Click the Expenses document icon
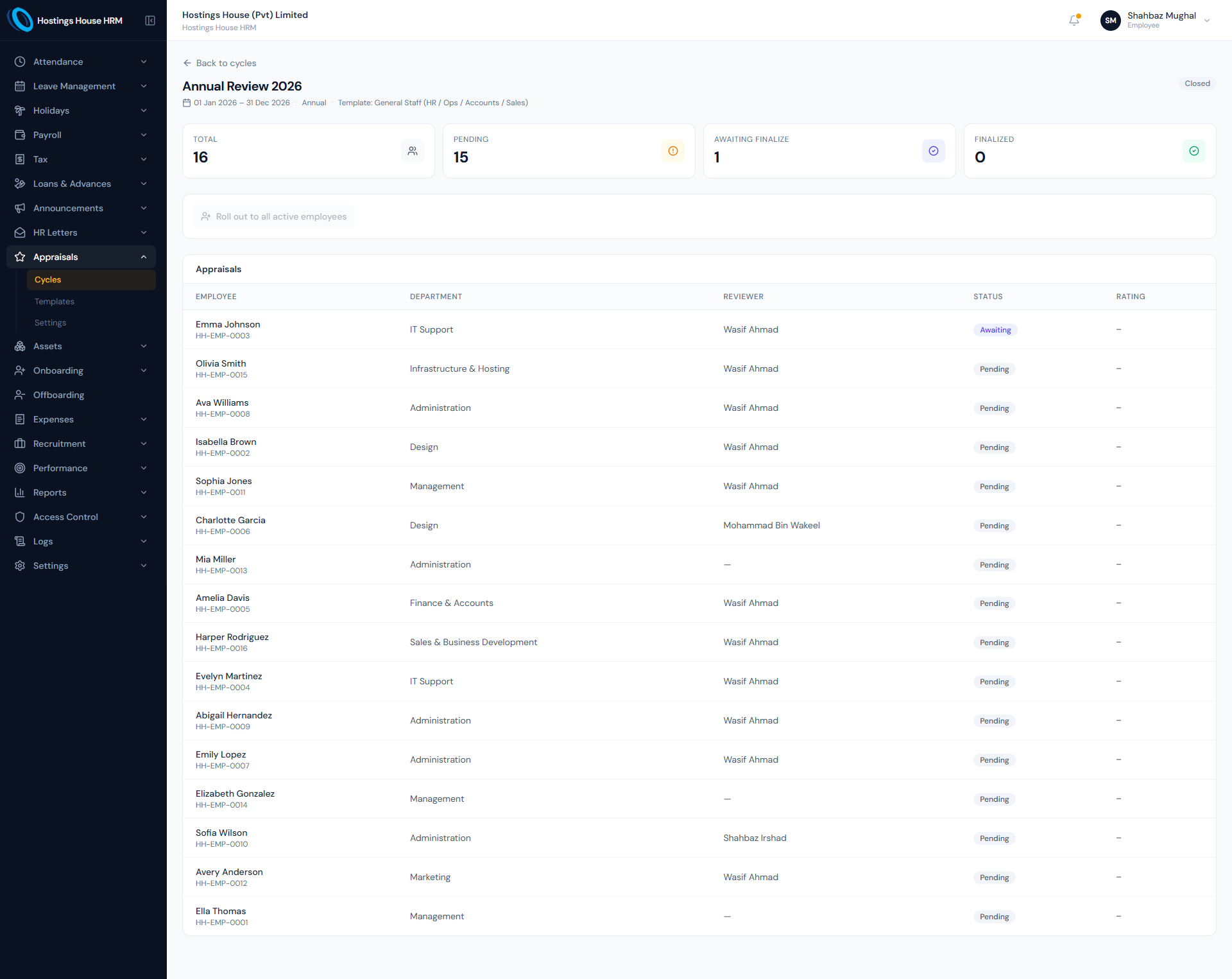 [x=20, y=419]
